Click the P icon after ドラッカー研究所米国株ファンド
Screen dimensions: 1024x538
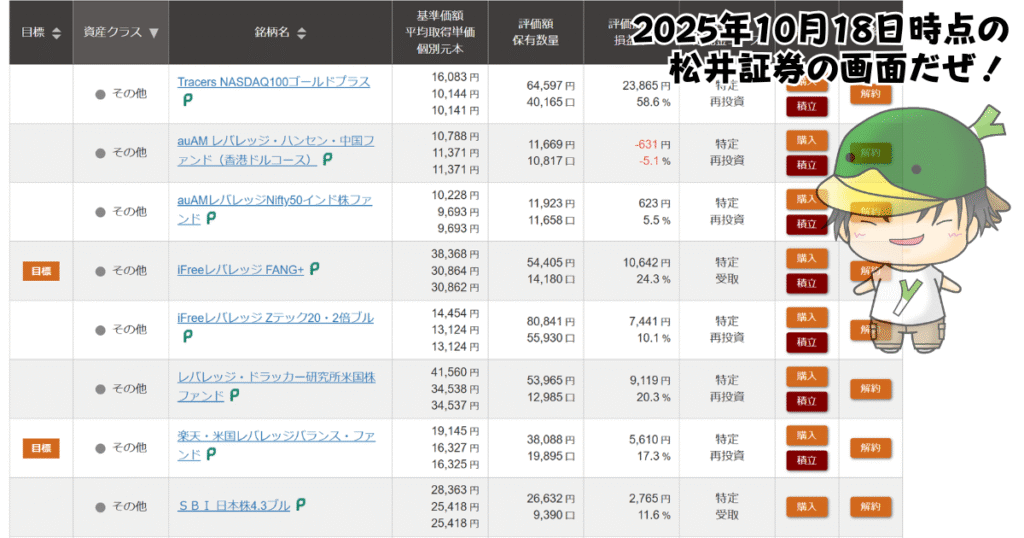(235, 395)
